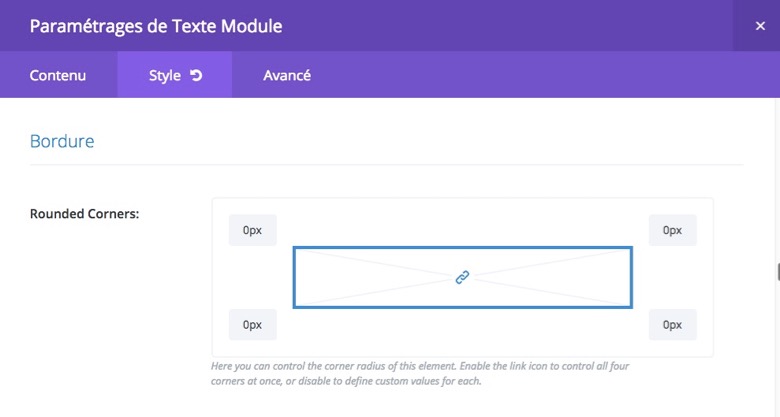Toggle the link icon for corner values
Screen dimensions: 780x417
point(462,277)
